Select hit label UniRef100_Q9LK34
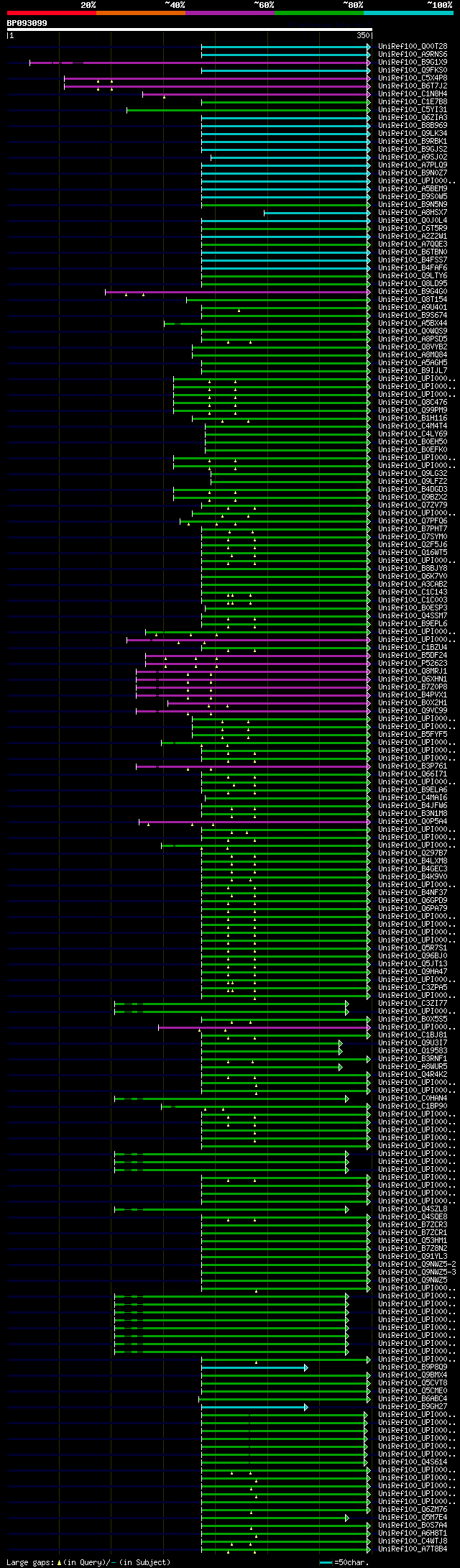The image size is (460, 1568). (413, 133)
